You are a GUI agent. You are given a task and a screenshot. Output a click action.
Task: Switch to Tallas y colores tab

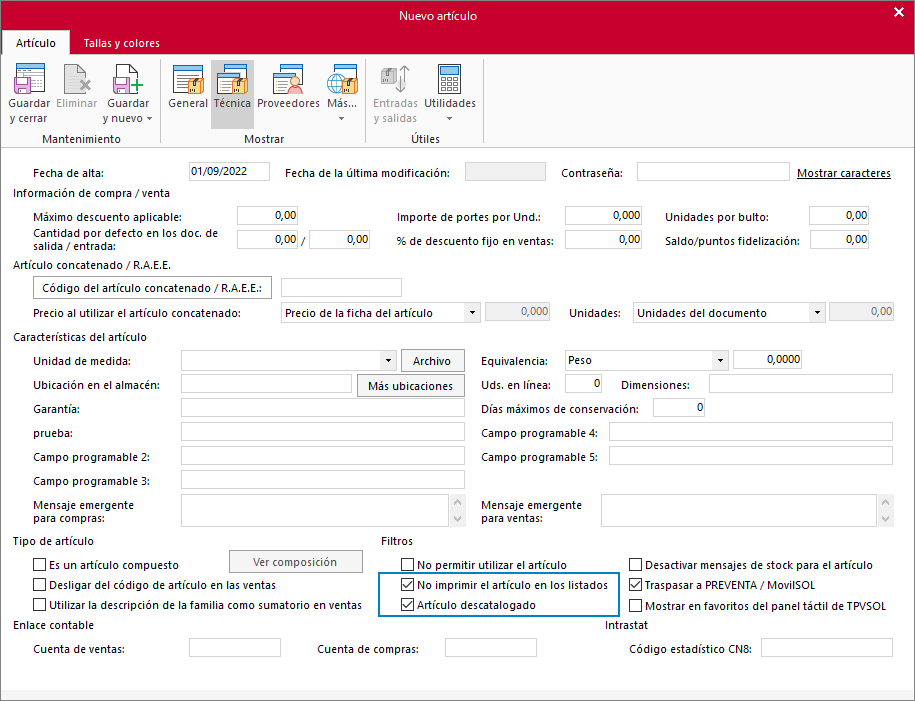(x=121, y=43)
